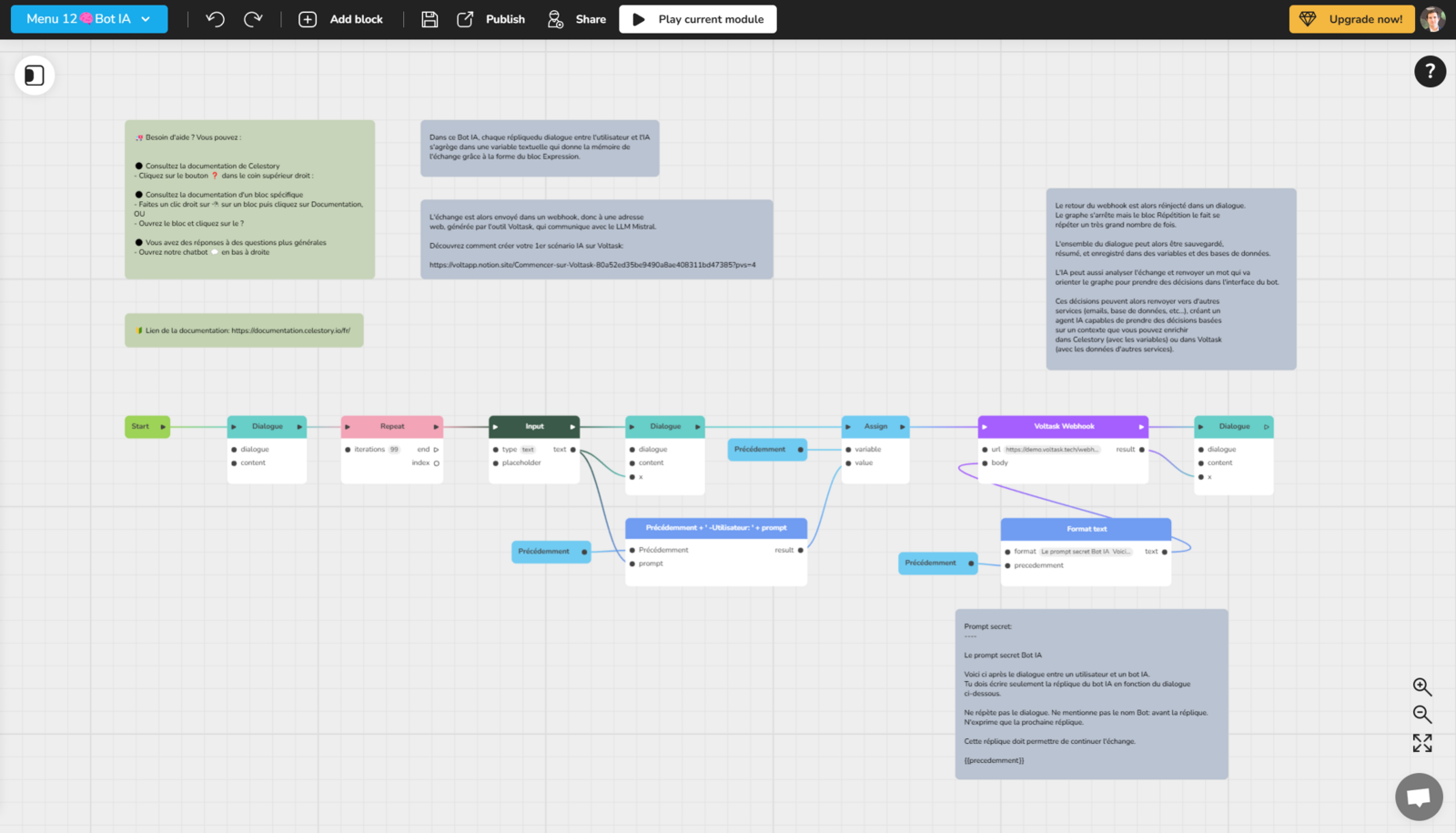Image resolution: width=1456 pixels, height=833 pixels.
Task: Open the user profile avatar
Action: click(x=1432, y=19)
